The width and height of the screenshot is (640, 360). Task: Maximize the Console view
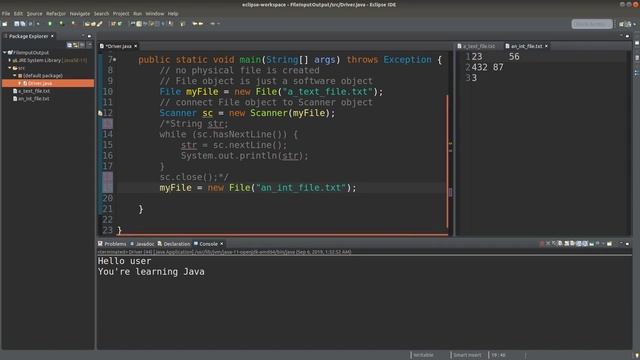tap(627, 244)
